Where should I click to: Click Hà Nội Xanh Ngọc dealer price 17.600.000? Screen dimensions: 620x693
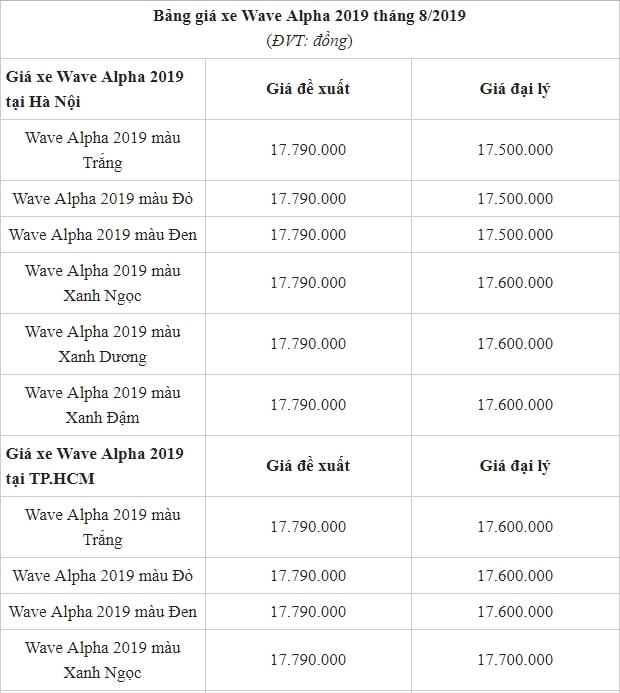(515, 283)
